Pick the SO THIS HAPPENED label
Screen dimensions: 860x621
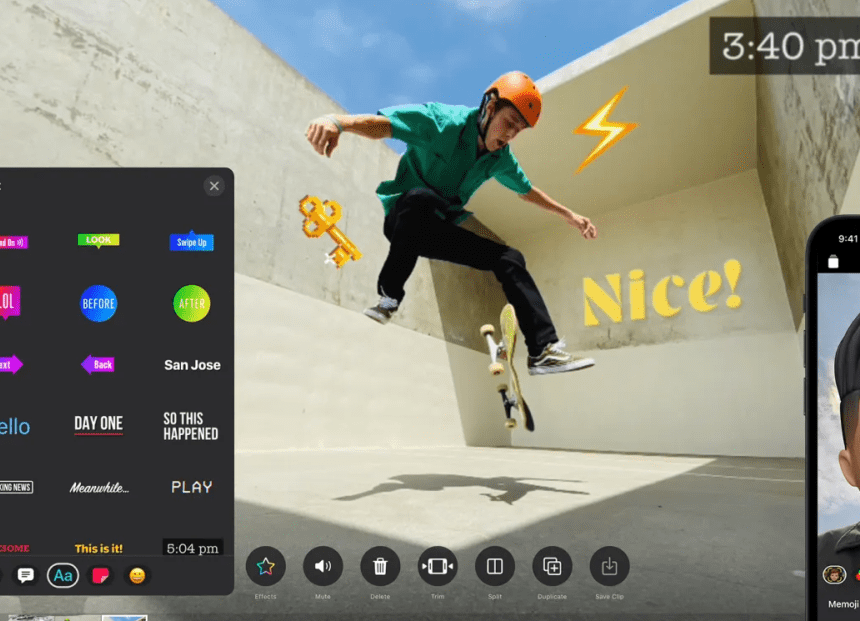click(x=191, y=426)
